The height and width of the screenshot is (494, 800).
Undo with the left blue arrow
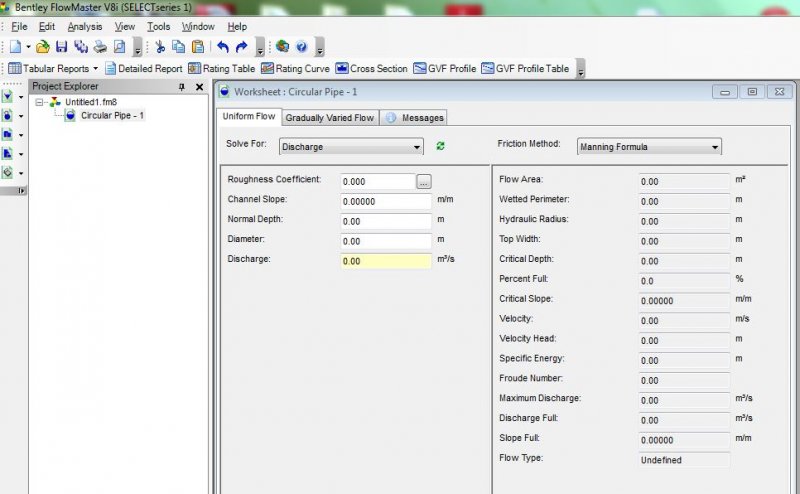(223, 47)
